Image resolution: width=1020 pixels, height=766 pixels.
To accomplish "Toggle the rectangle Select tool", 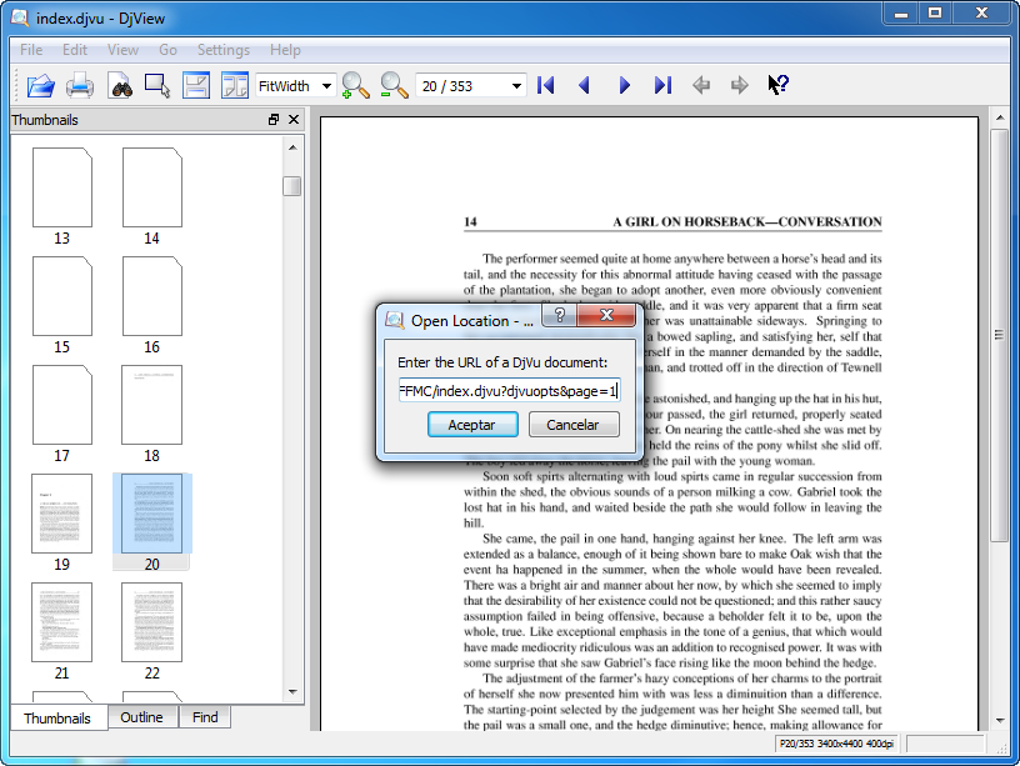I will tap(158, 86).
